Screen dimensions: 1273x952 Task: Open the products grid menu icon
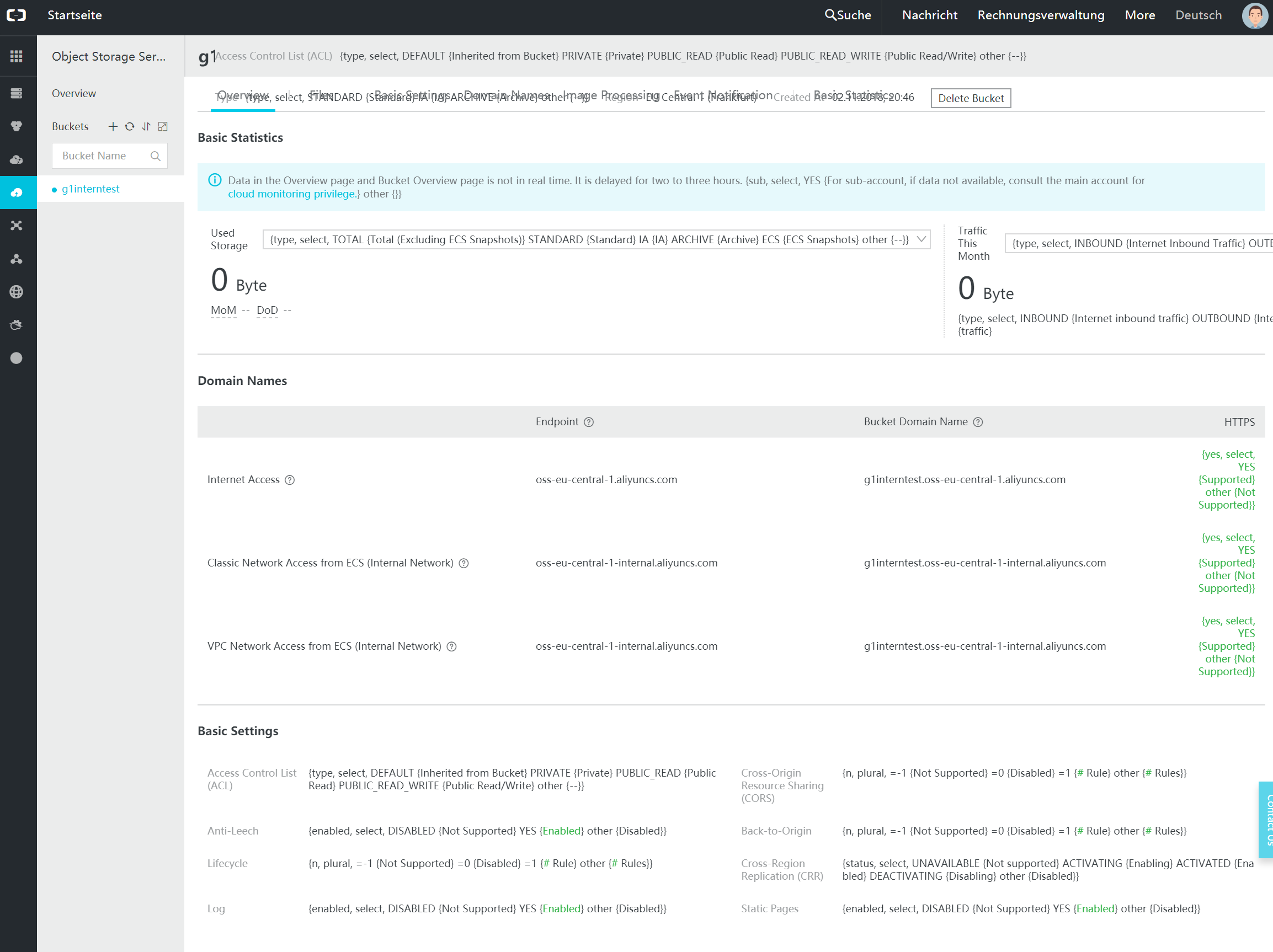16,56
